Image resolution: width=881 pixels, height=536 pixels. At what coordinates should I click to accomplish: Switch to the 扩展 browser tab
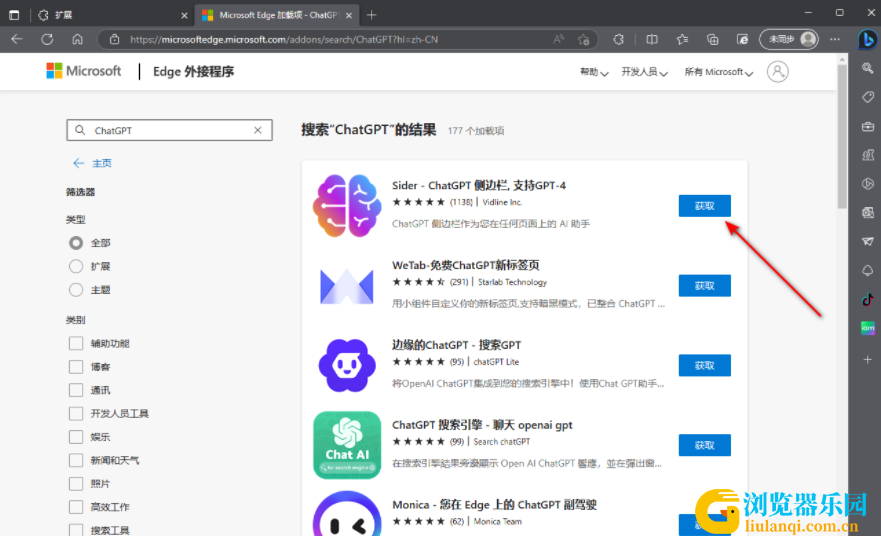(112, 15)
